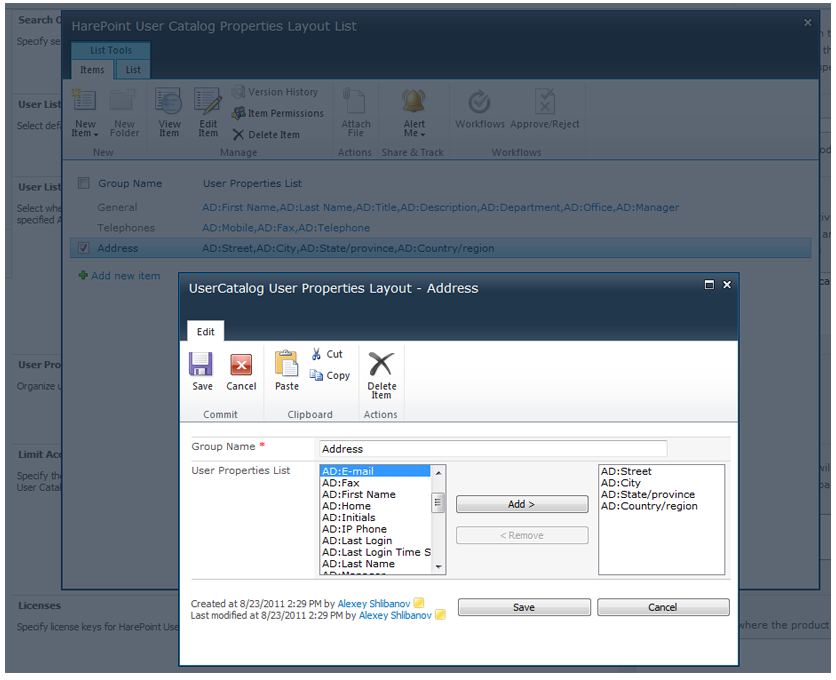Select AD:State/province in selected list

661,494
